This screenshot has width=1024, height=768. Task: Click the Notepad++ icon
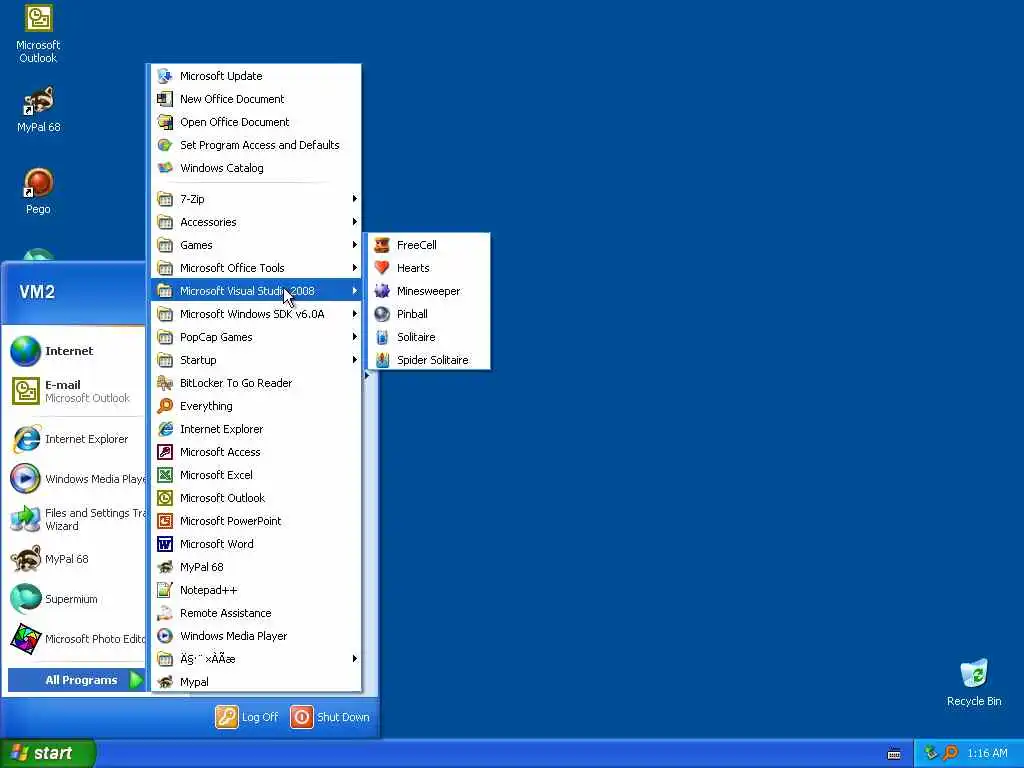pos(165,590)
